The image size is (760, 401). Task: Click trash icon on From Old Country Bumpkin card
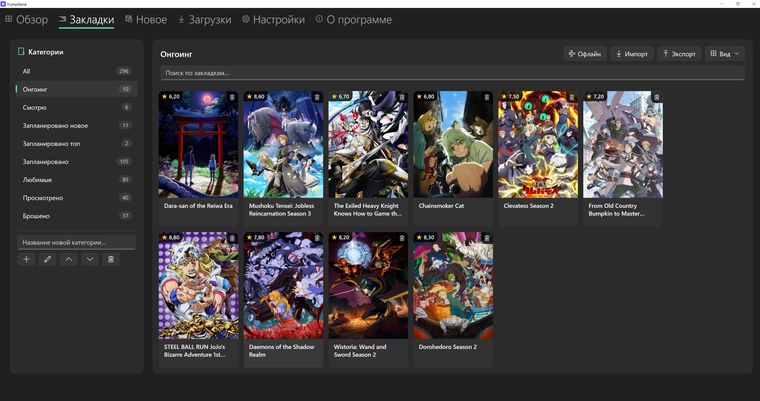(657, 97)
